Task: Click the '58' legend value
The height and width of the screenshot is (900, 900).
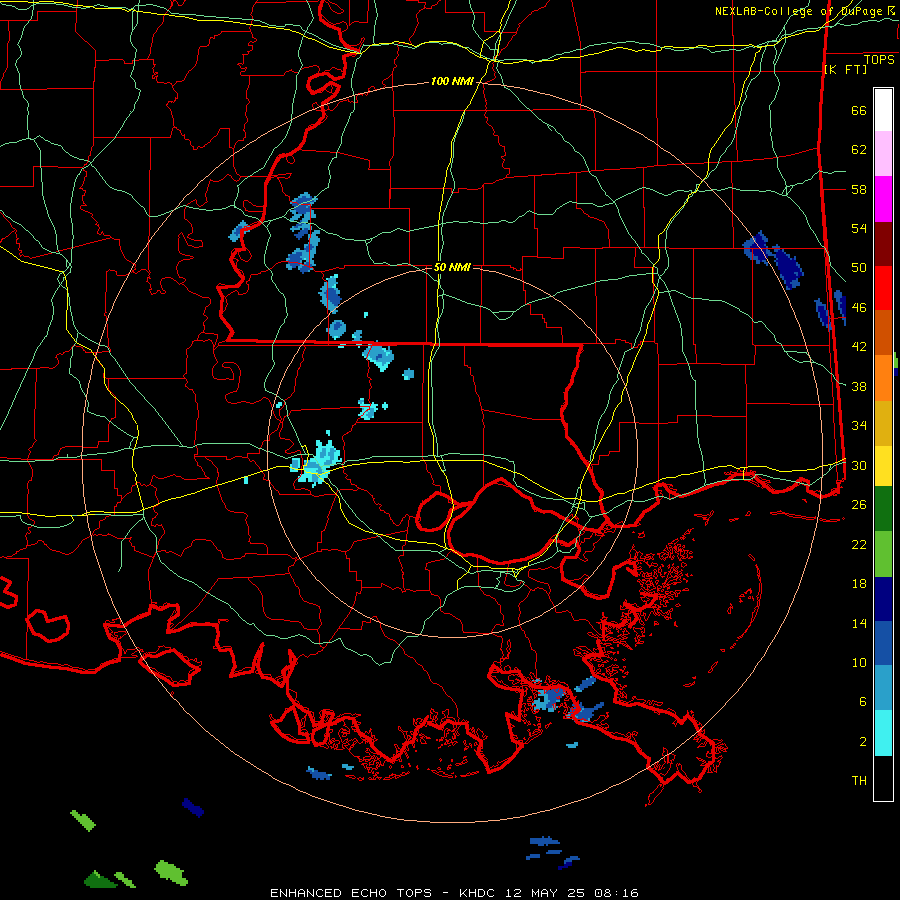Action: [859, 189]
